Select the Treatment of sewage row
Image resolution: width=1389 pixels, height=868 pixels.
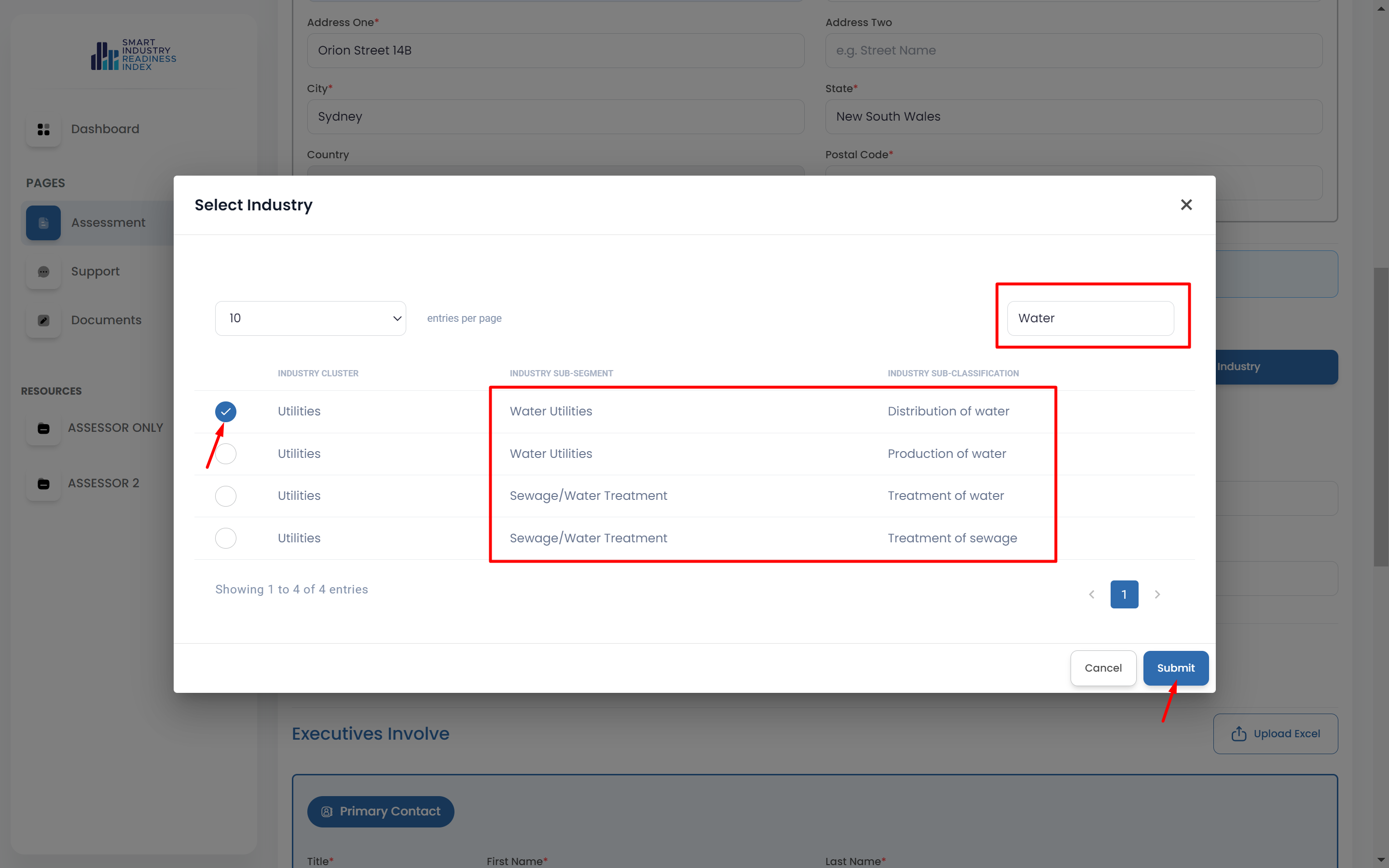(x=226, y=538)
